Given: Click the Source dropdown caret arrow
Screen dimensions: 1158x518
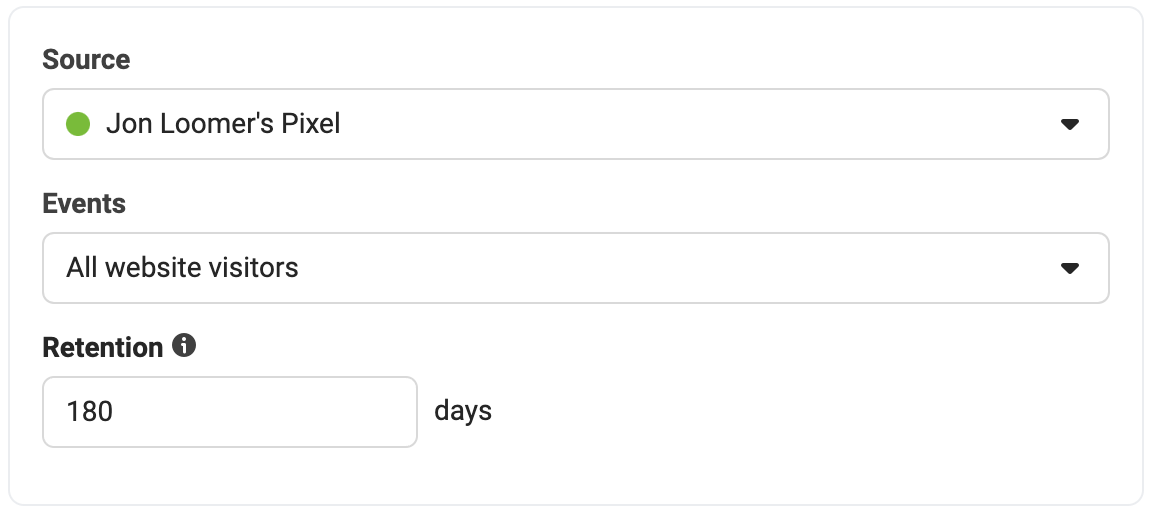Looking at the screenshot, I should click(1069, 124).
